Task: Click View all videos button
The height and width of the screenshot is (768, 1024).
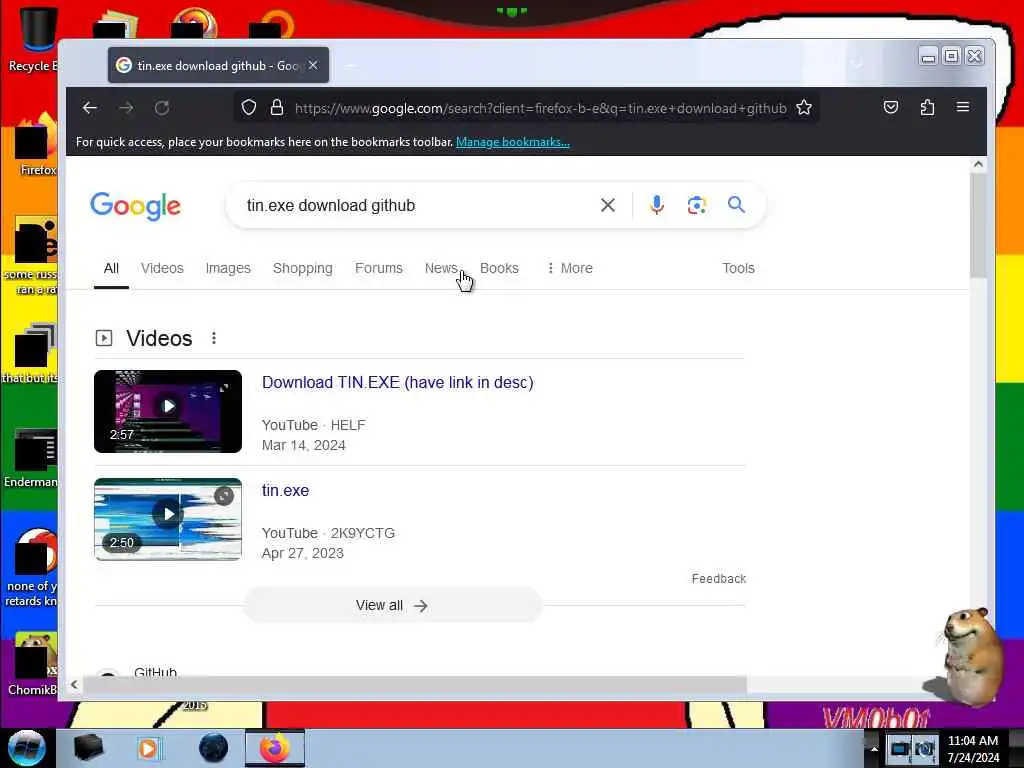Action: pyautogui.click(x=392, y=605)
